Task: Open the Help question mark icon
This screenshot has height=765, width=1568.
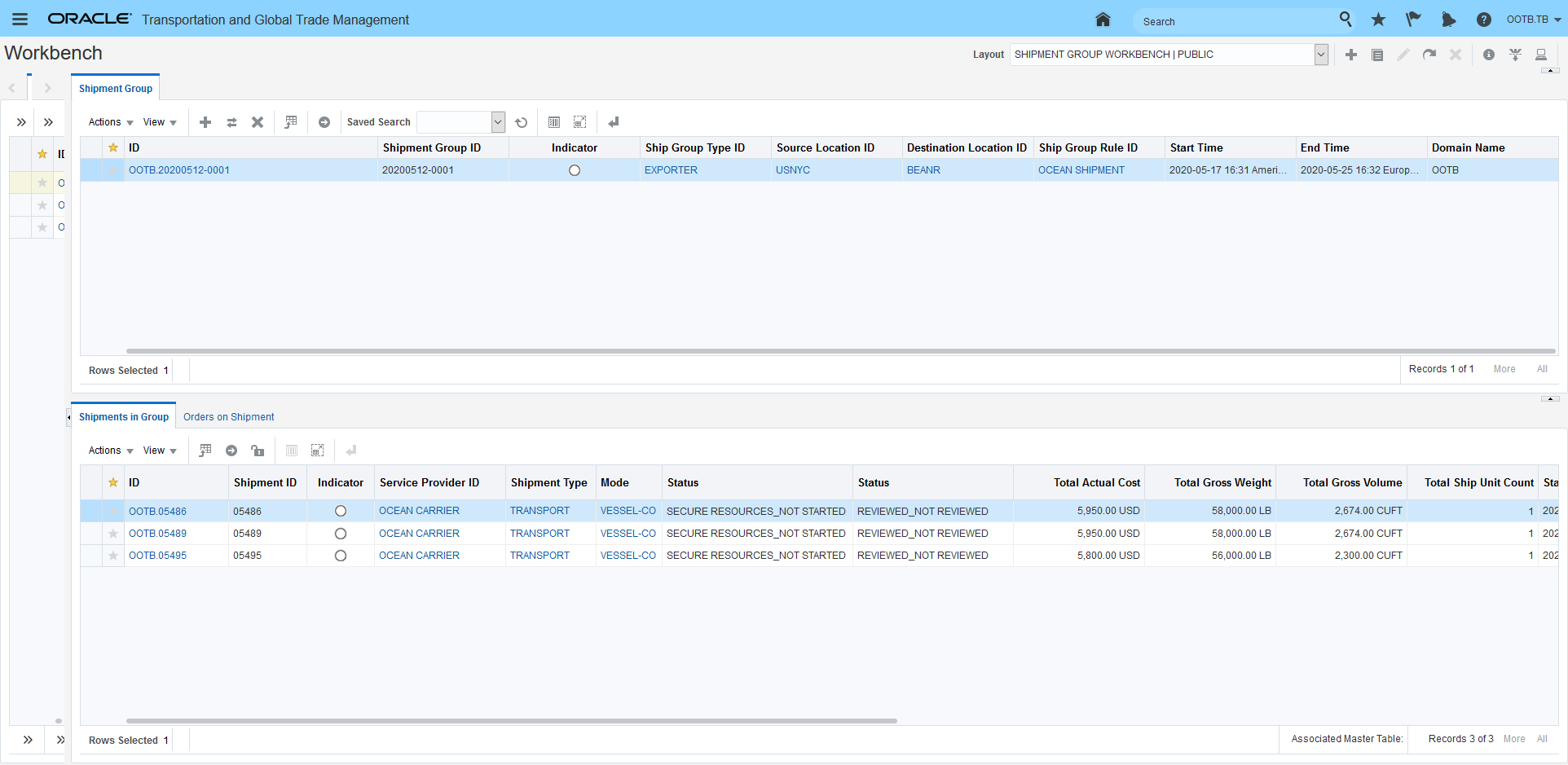Action: [x=1483, y=20]
